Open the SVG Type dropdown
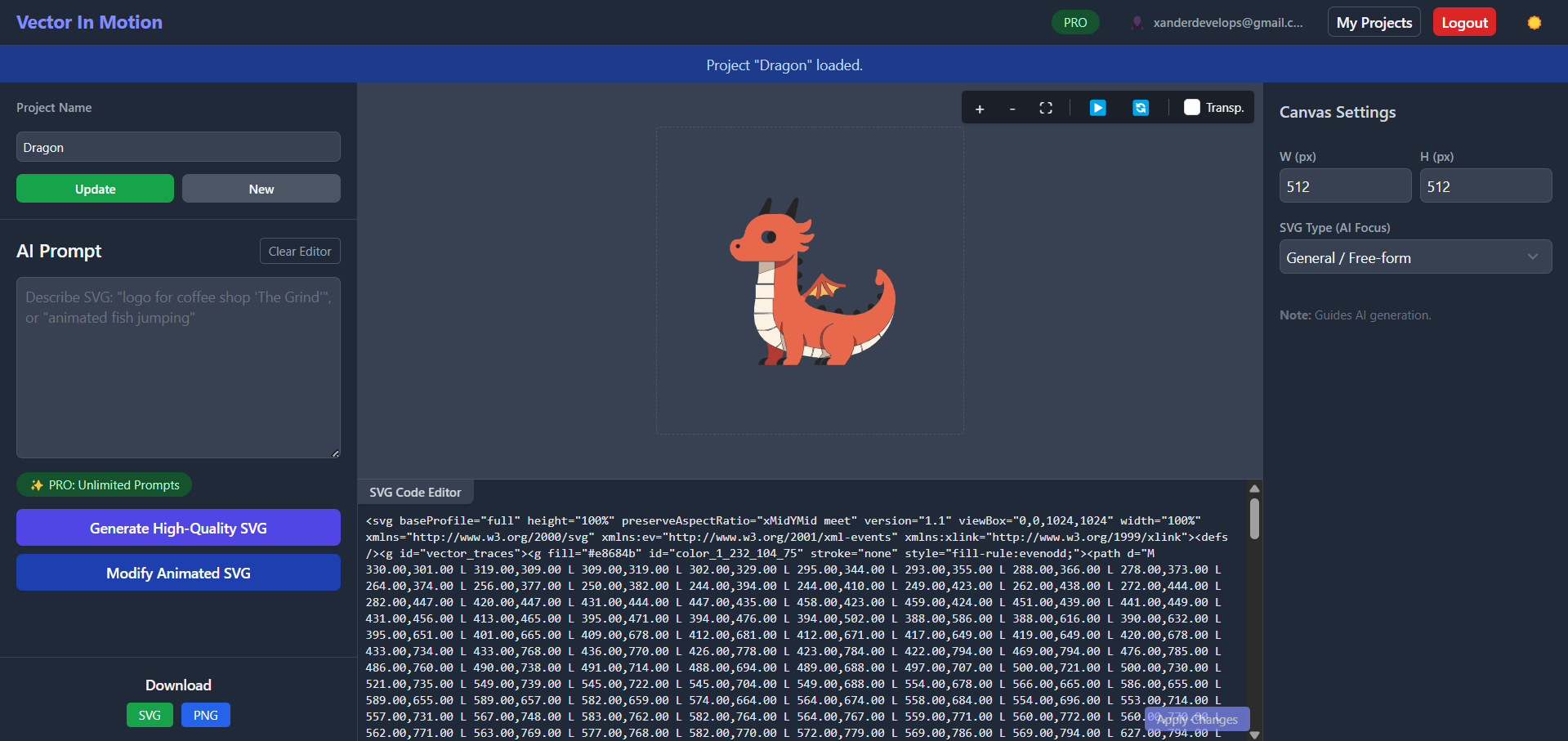Viewport: 1568px width, 741px height. coord(1415,257)
